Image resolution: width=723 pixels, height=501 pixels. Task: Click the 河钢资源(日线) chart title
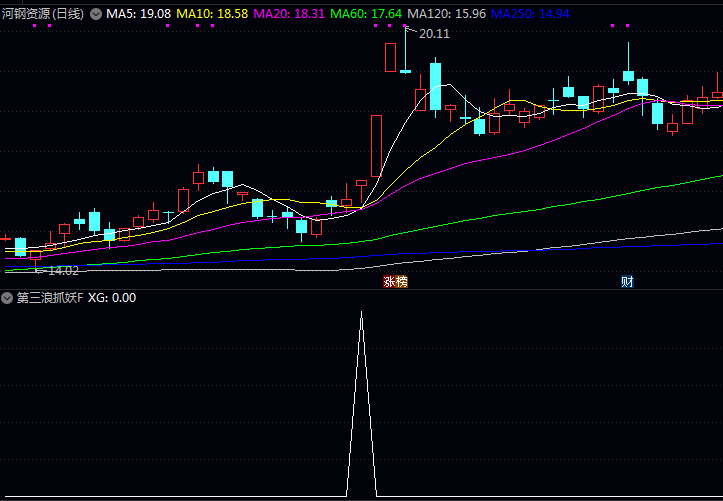(x=43, y=14)
